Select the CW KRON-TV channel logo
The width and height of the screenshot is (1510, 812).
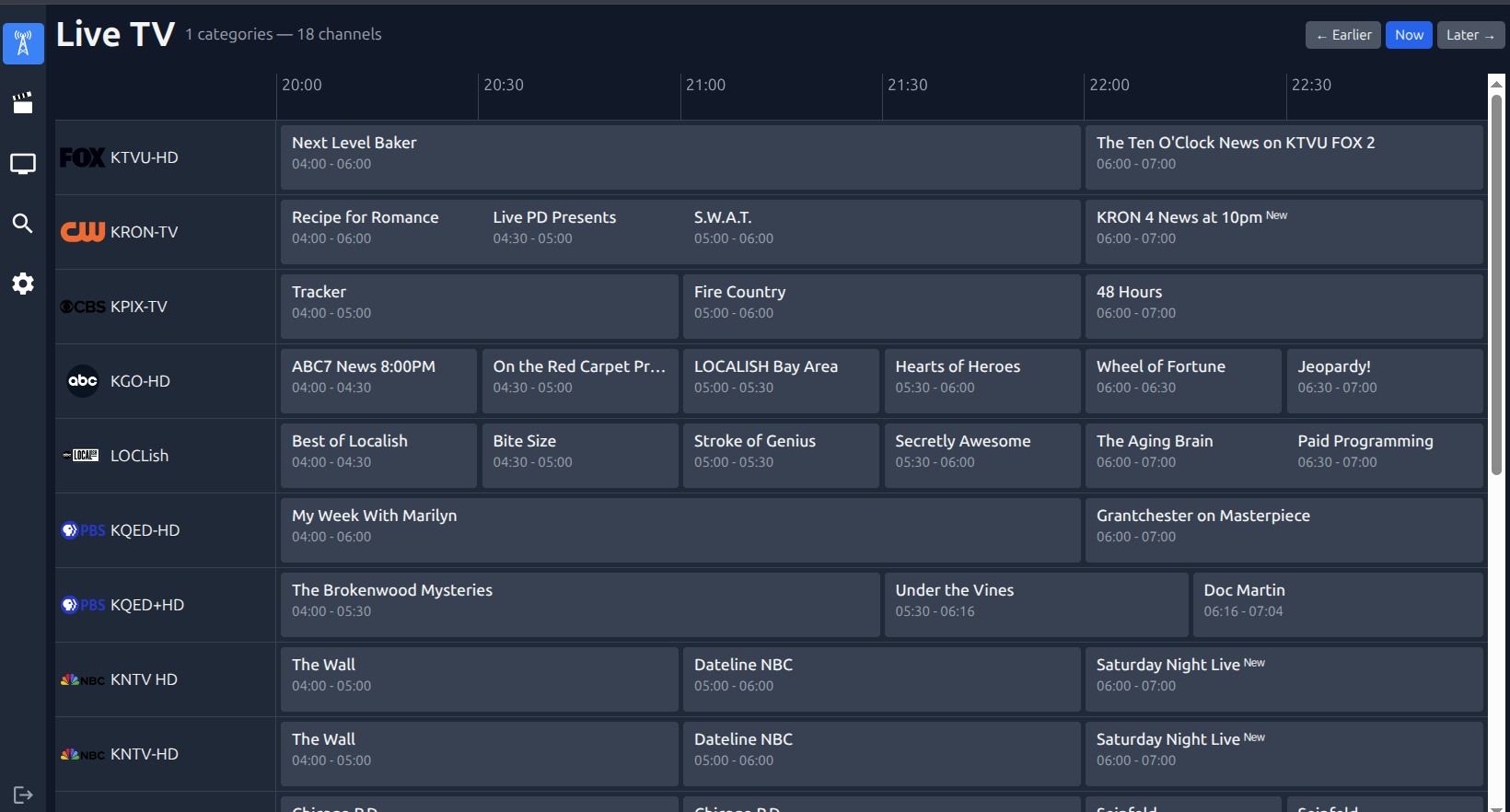[x=83, y=232]
